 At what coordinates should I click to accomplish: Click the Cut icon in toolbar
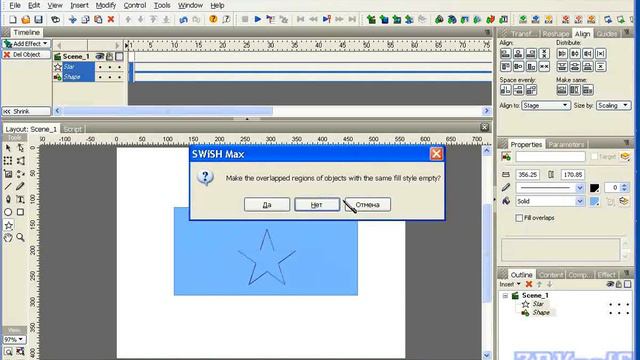73,20
